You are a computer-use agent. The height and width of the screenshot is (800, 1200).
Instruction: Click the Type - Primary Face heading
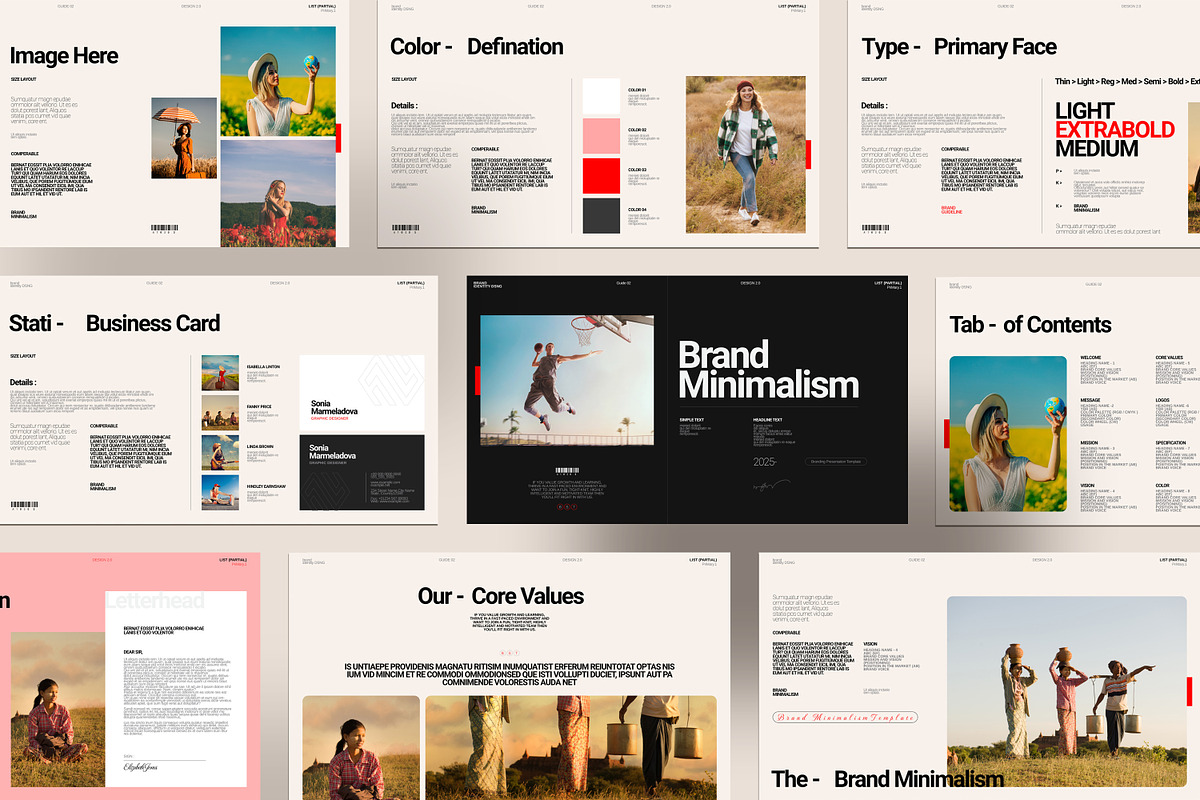[x=959, y=48]
